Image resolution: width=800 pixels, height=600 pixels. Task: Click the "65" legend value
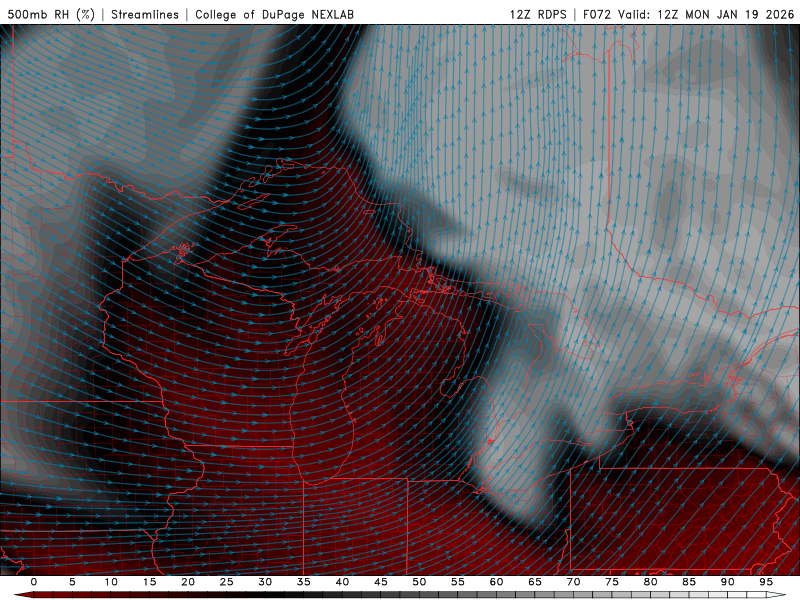click(535, 582)
